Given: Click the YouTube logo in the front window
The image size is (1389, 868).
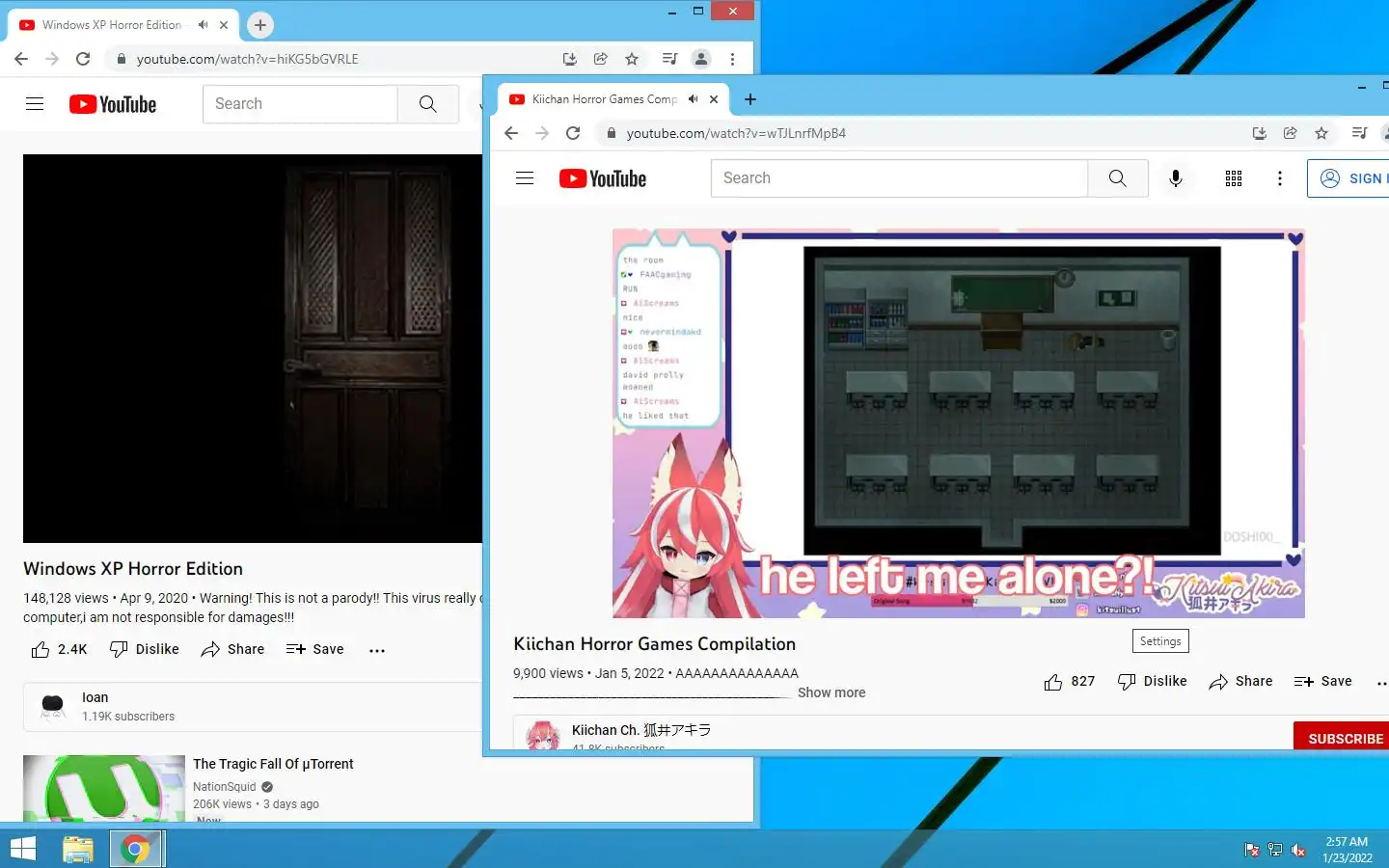Looking at the screenshot, I should (x=603, y=178).
